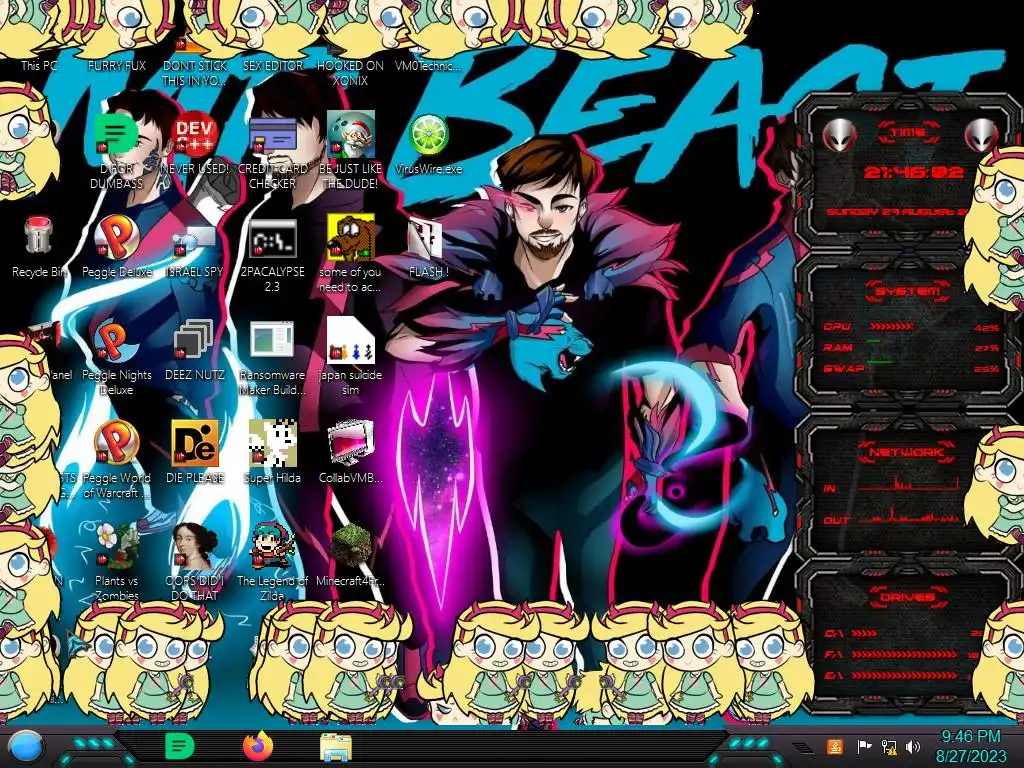Screen dimensions: 1024x768
Task: Open File Explorer from the taskbar
Action: (336, 747)
